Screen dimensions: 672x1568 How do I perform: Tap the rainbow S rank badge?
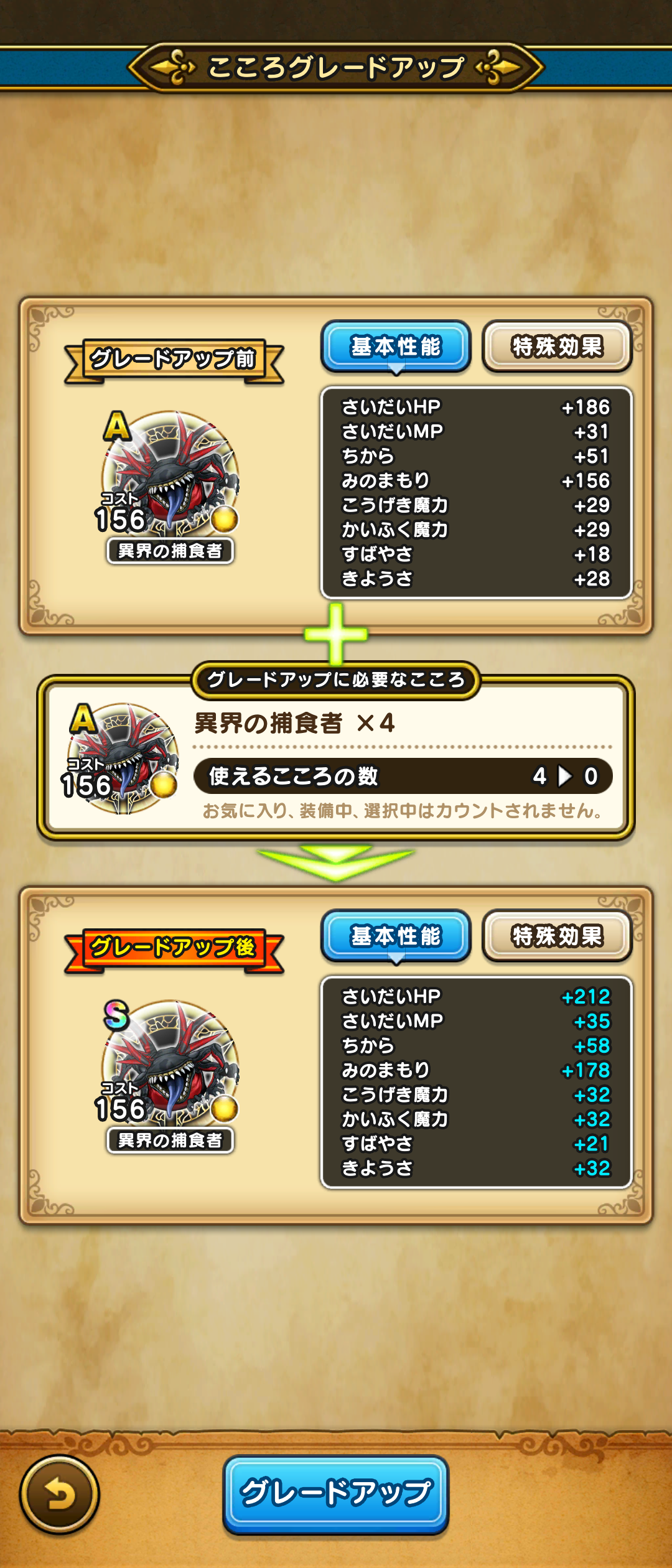point(116,1015)
